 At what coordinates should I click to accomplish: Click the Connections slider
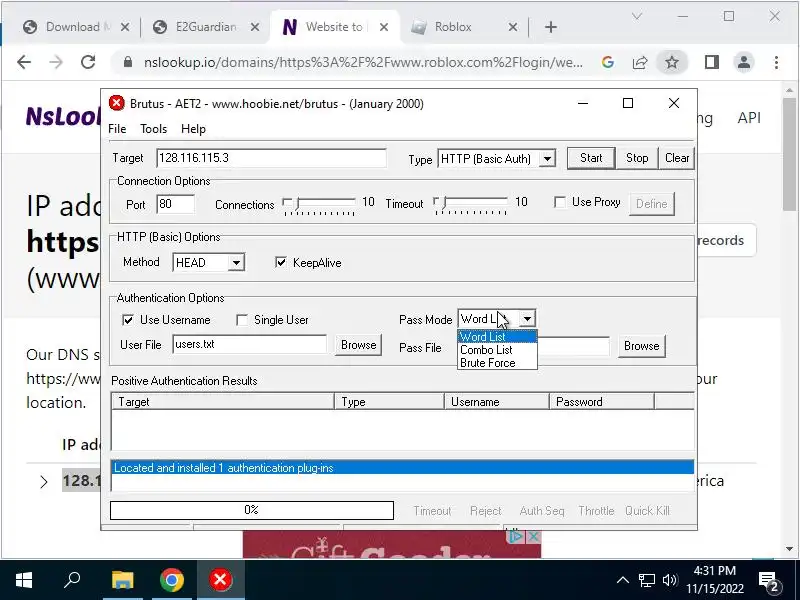click(x=319, y=204)
